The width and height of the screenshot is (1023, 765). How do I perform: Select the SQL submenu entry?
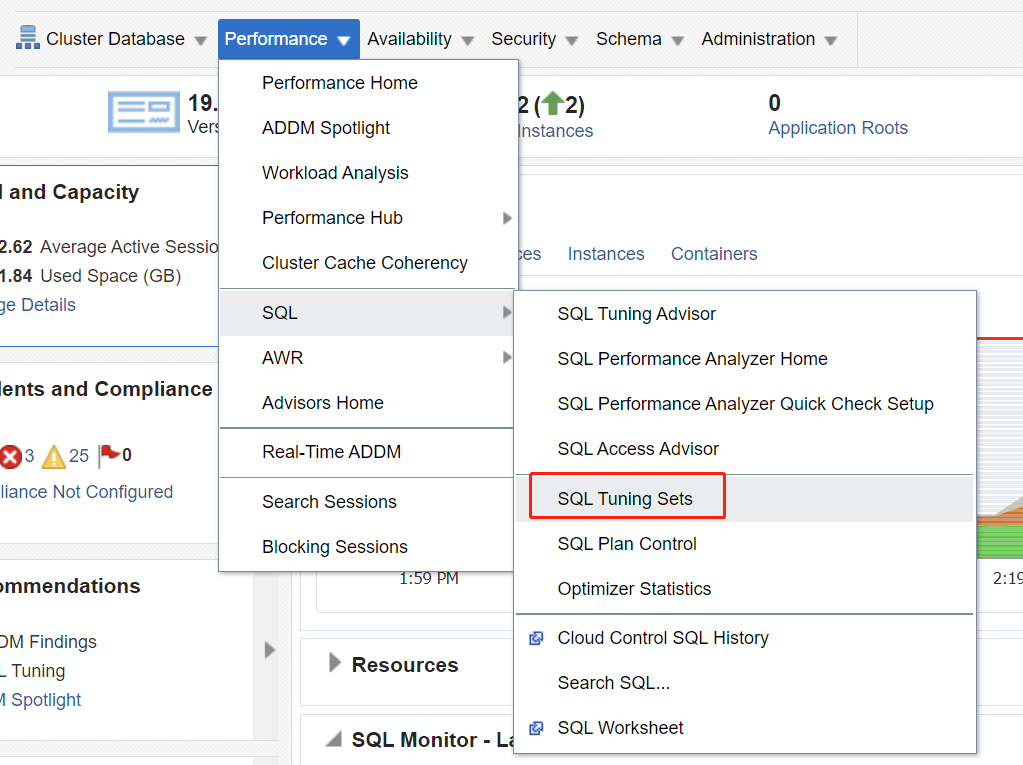click(x=367, y=313)
